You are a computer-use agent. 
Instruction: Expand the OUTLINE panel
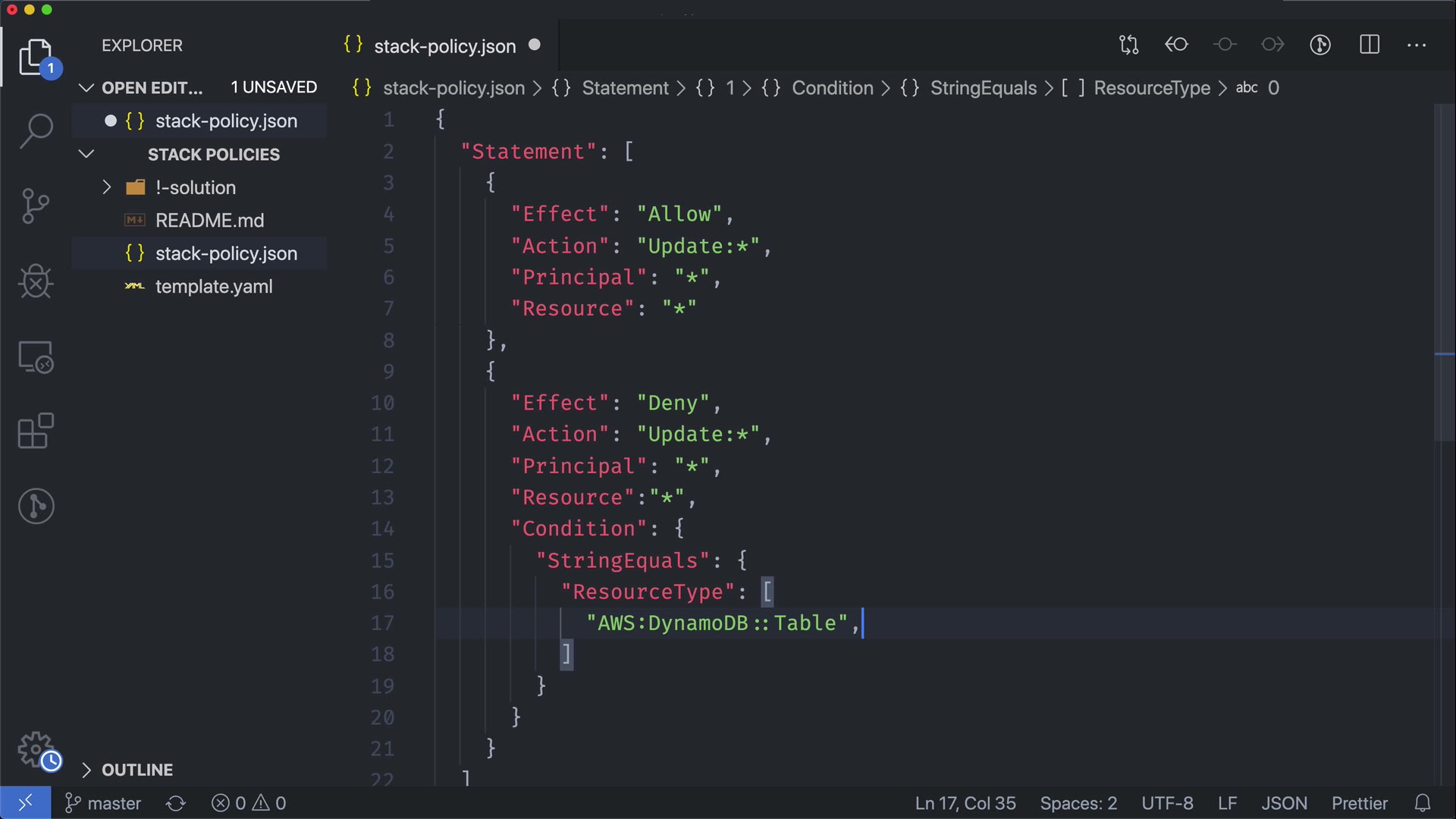pos(86,770)
